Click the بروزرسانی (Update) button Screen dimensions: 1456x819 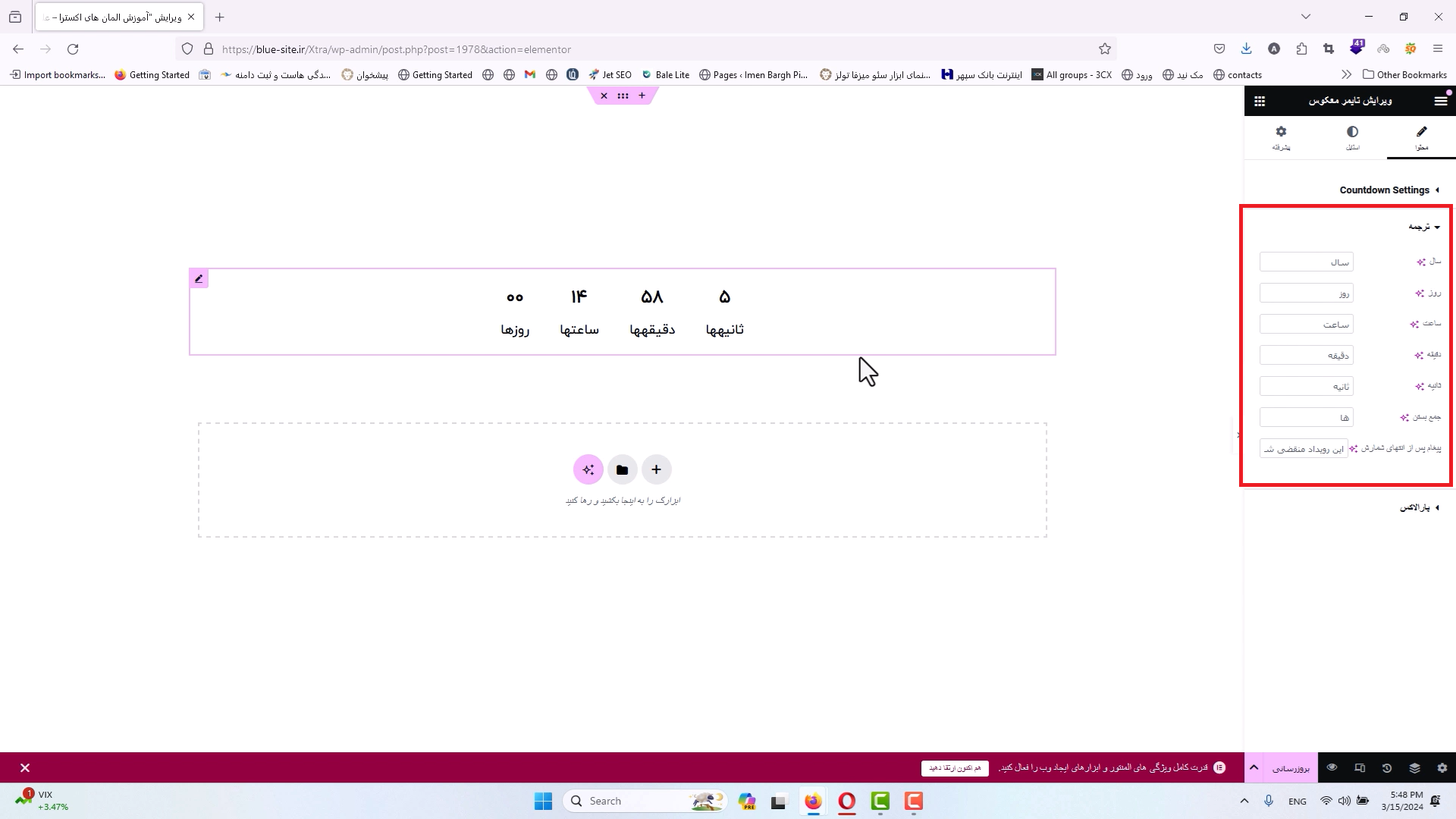click(1291, 767)
